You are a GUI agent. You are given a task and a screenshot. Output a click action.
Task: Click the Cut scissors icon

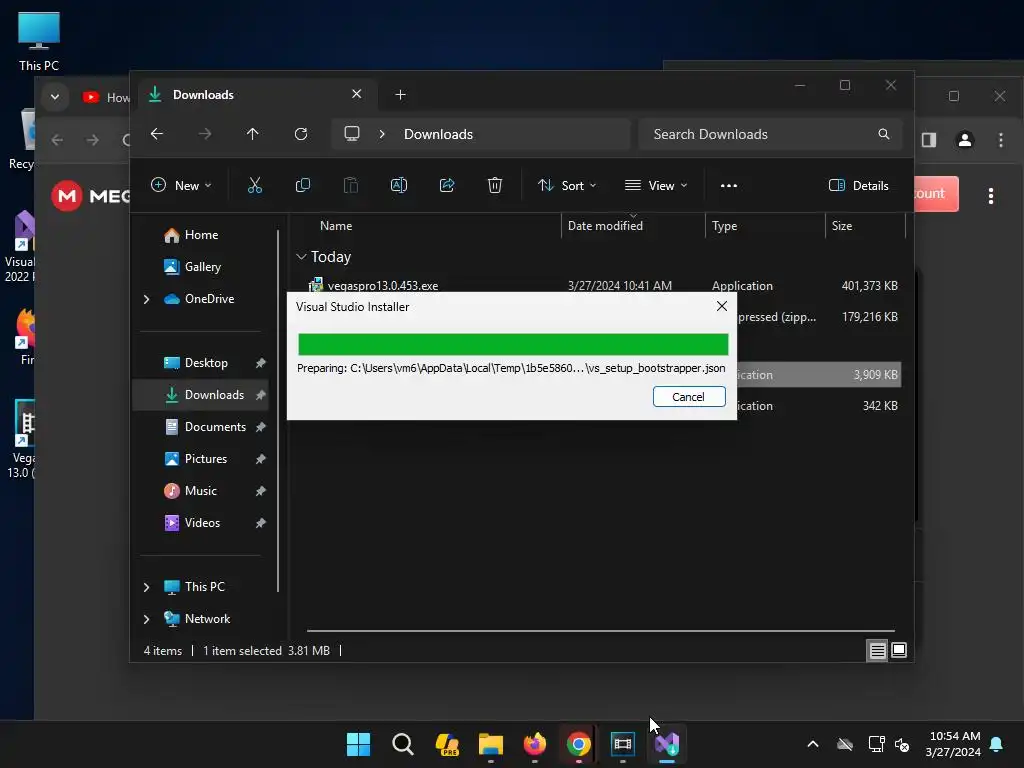255,185
